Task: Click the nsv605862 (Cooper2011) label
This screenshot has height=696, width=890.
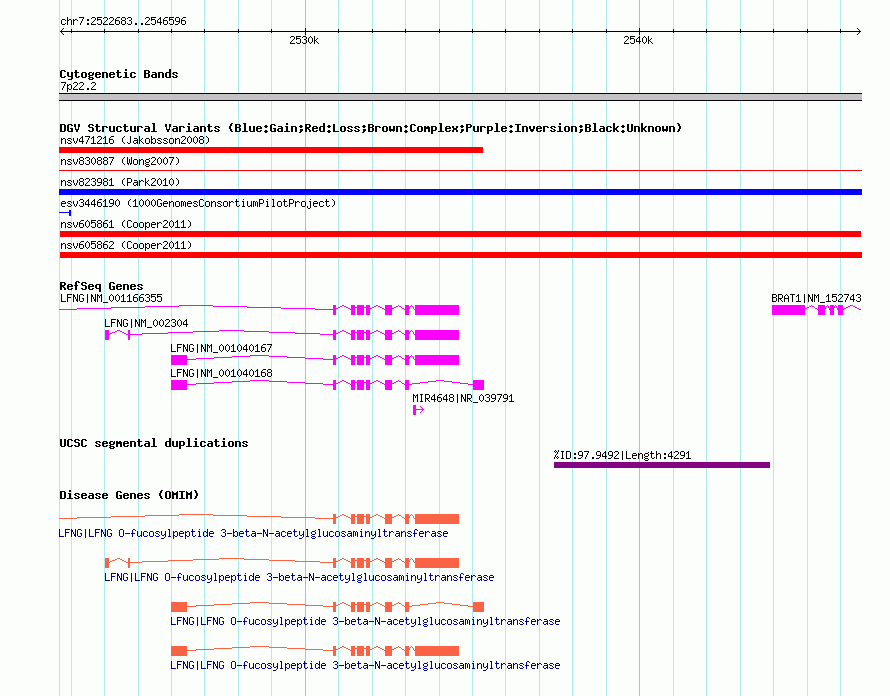Action: click(x=126, y=245)
